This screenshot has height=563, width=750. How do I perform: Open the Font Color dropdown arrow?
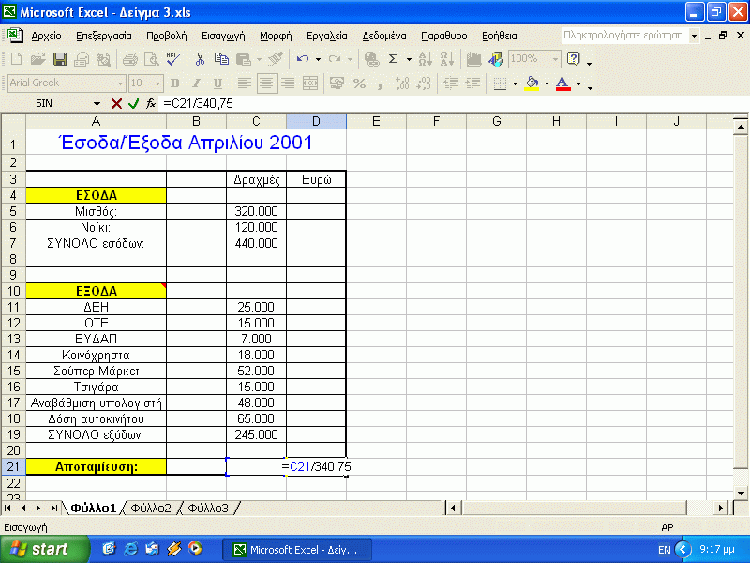click(578, 84)
